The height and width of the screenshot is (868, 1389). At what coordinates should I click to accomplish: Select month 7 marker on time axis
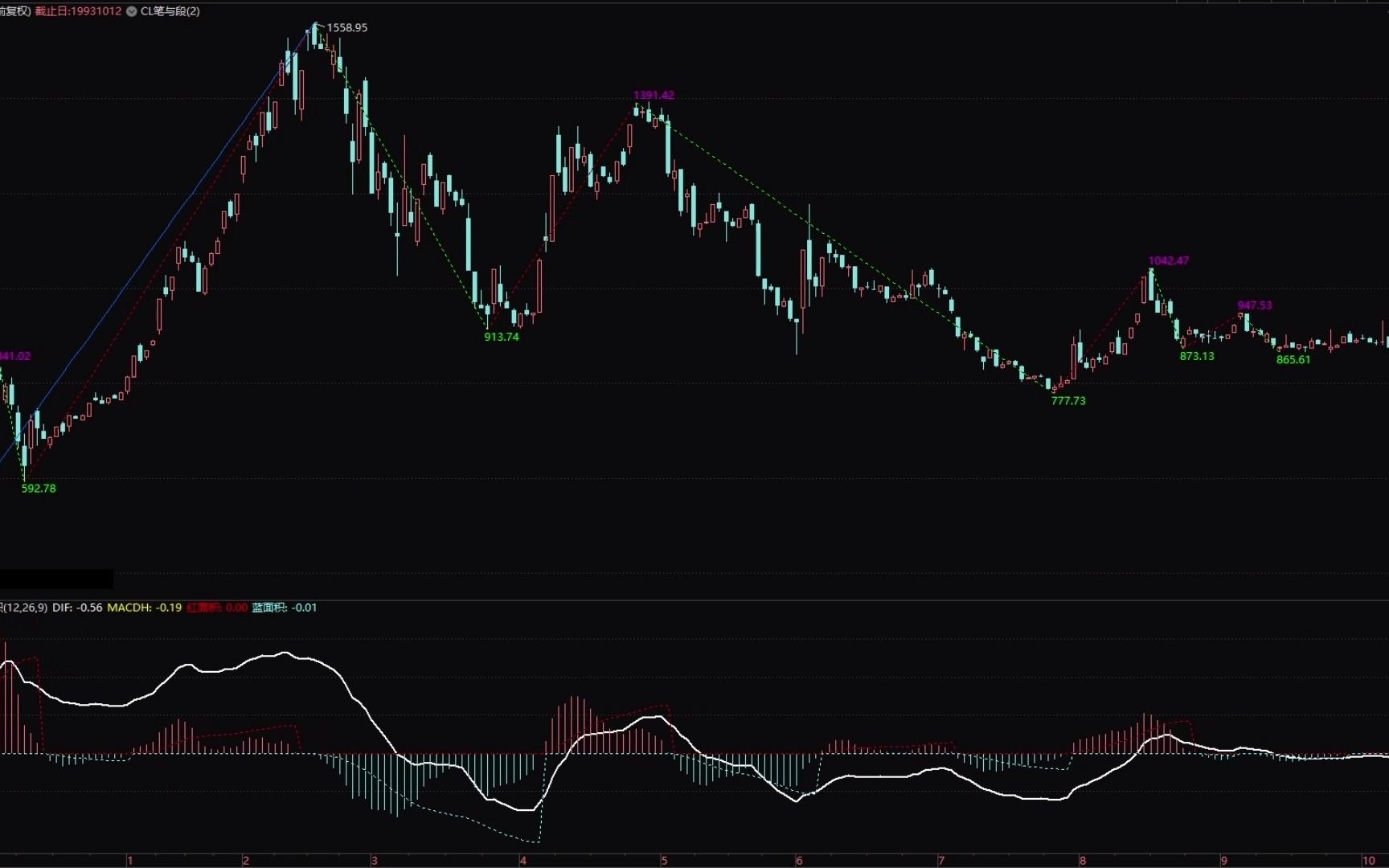click(x=941, y=861)
